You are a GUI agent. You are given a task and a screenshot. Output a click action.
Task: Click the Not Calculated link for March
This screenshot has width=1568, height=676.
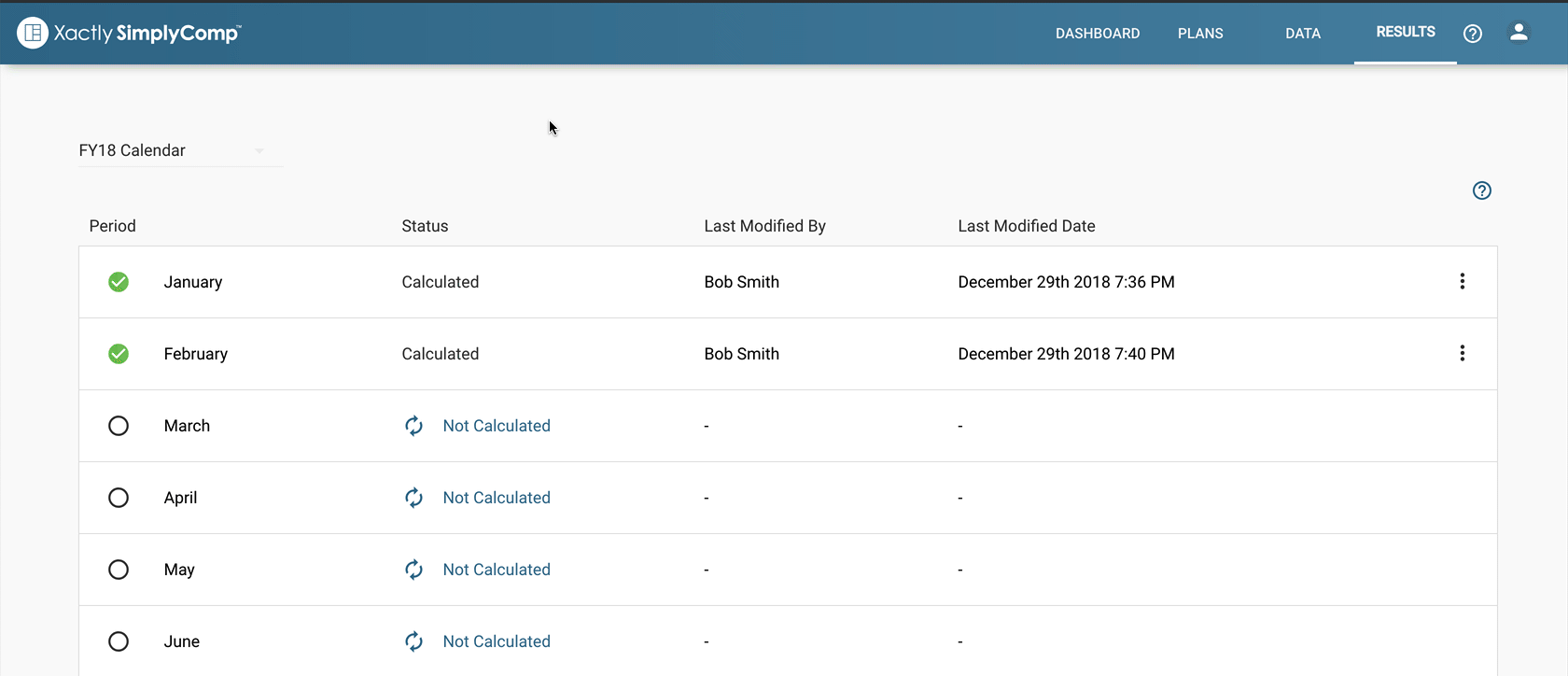(x=497, y=426)
